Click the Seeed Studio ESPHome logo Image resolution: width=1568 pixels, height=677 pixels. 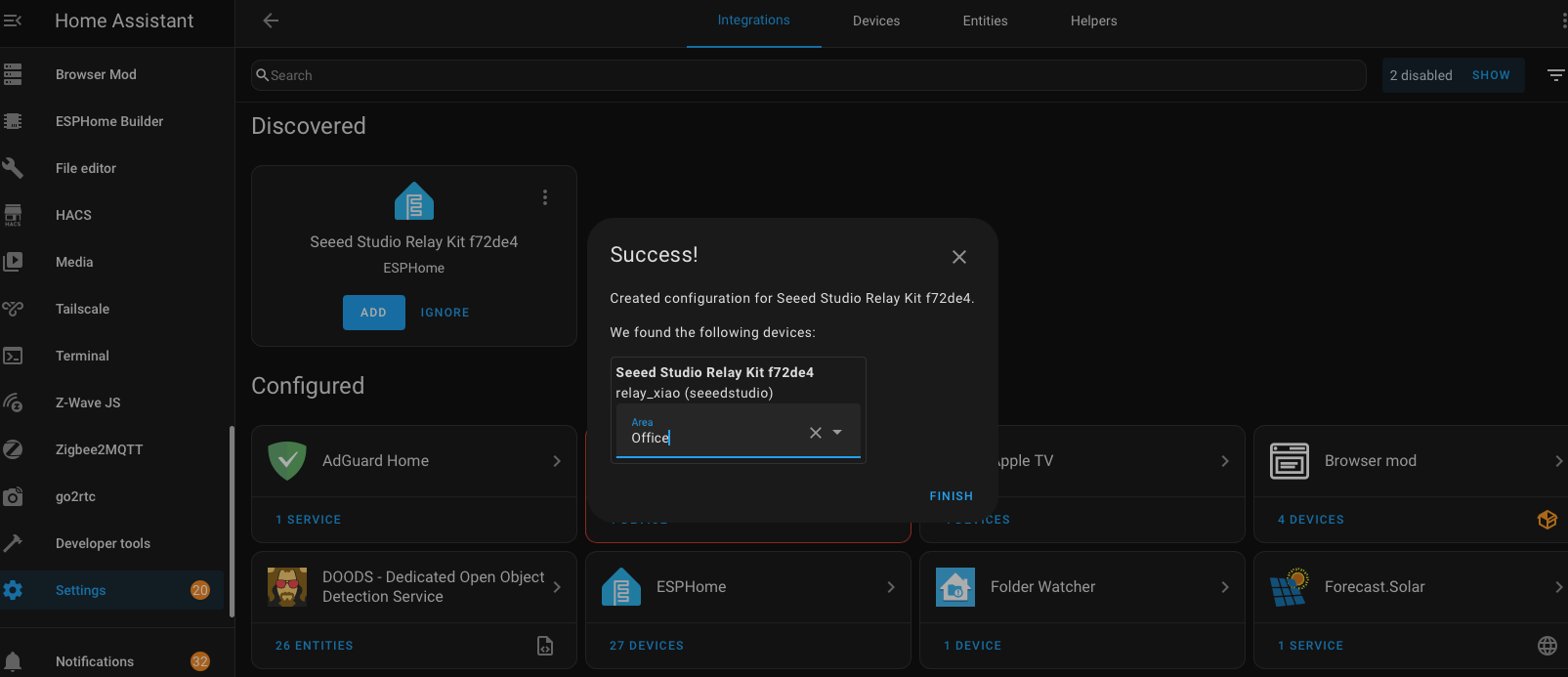(414, 201)
